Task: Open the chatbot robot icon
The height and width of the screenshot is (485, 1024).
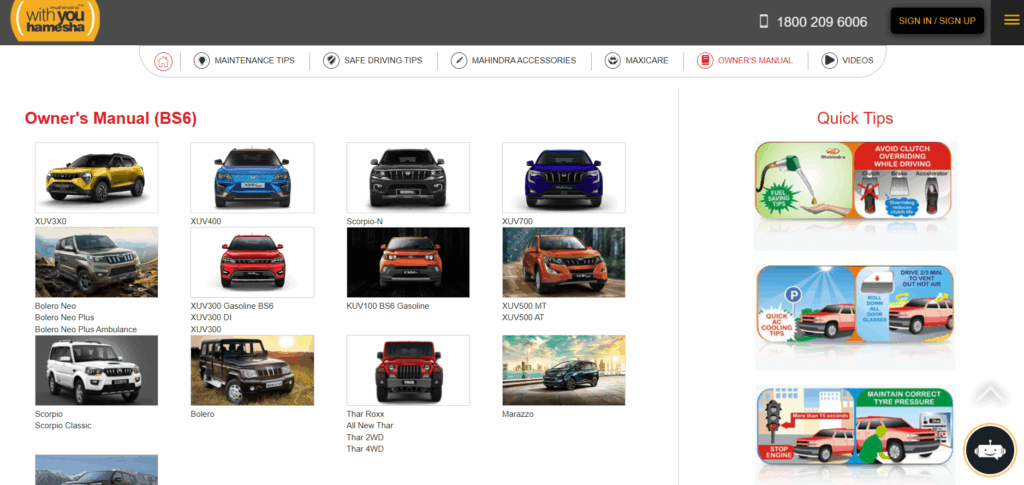Action: [989, 449]
